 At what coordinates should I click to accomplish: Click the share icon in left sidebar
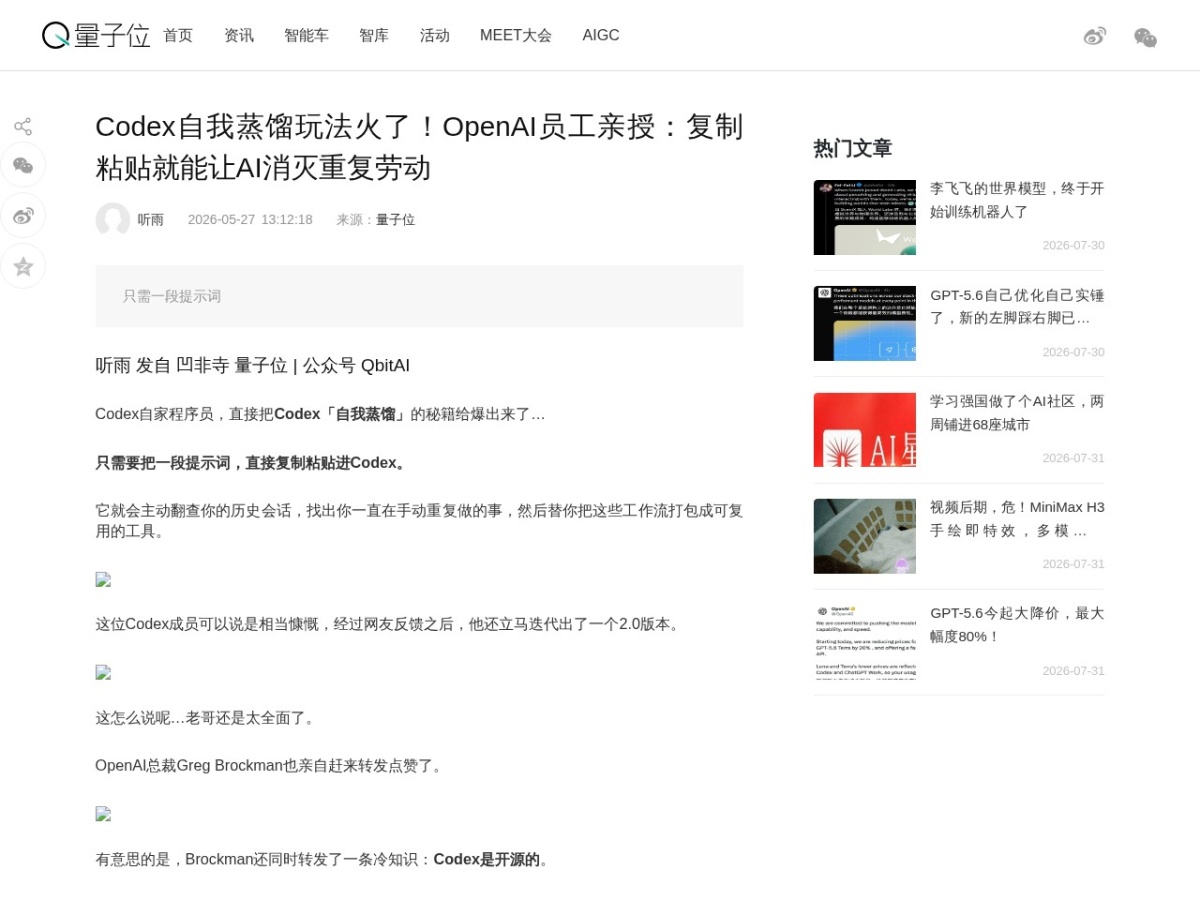coord(23,126)
